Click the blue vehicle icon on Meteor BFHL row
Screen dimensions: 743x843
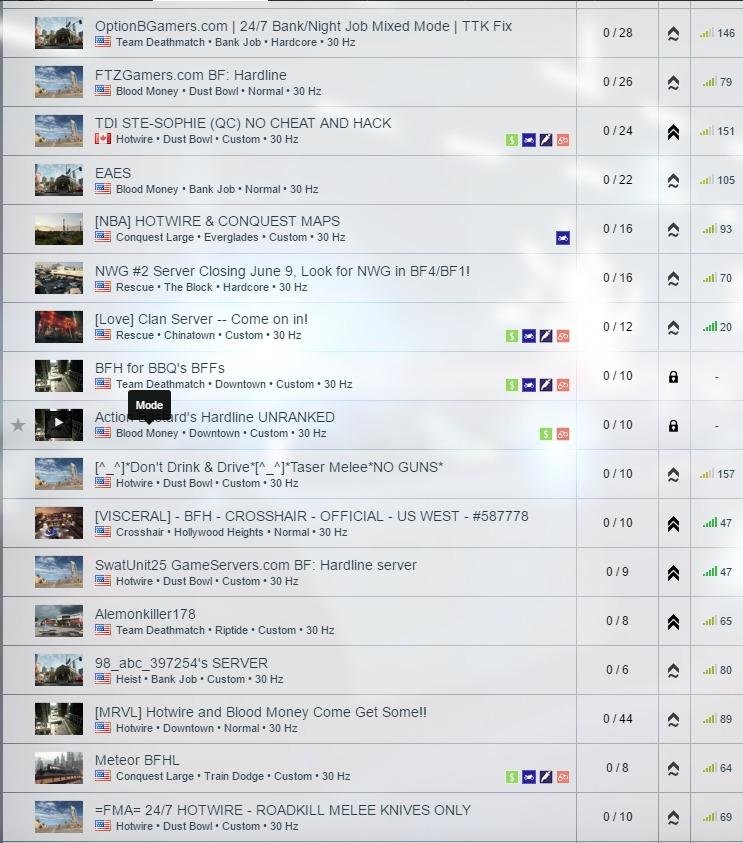tap(529, 777)
